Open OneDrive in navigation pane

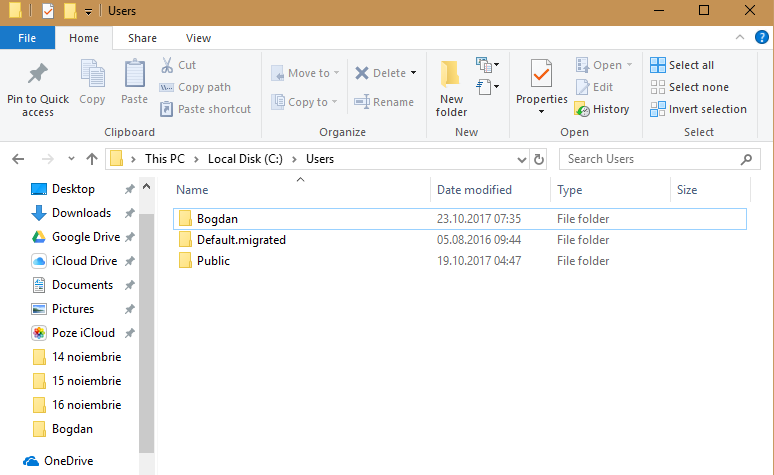59,461
